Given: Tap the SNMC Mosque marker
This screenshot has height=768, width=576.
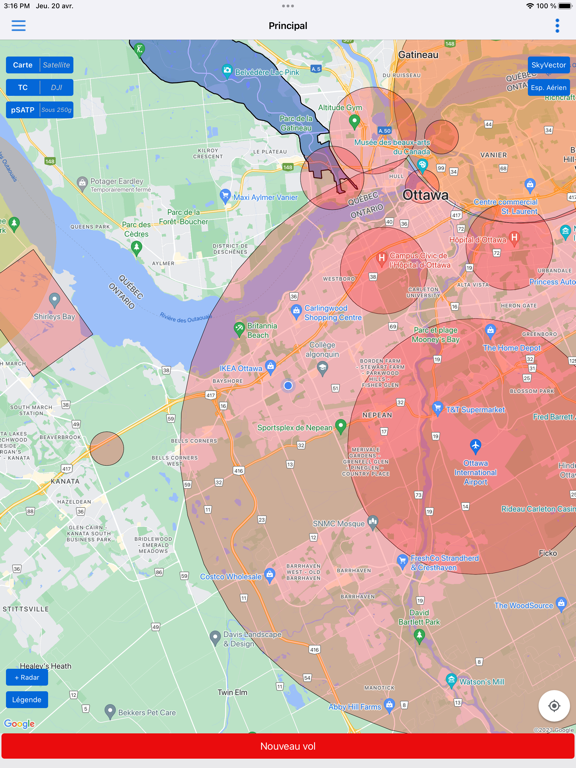Looking at the screenshot, I should (x=373, y=523).
